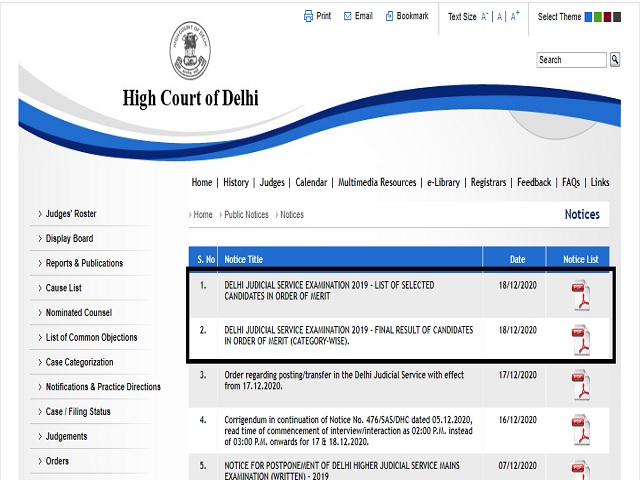640x480 pixels.
Task: Click the Email text link
Action: coord(364,16)
